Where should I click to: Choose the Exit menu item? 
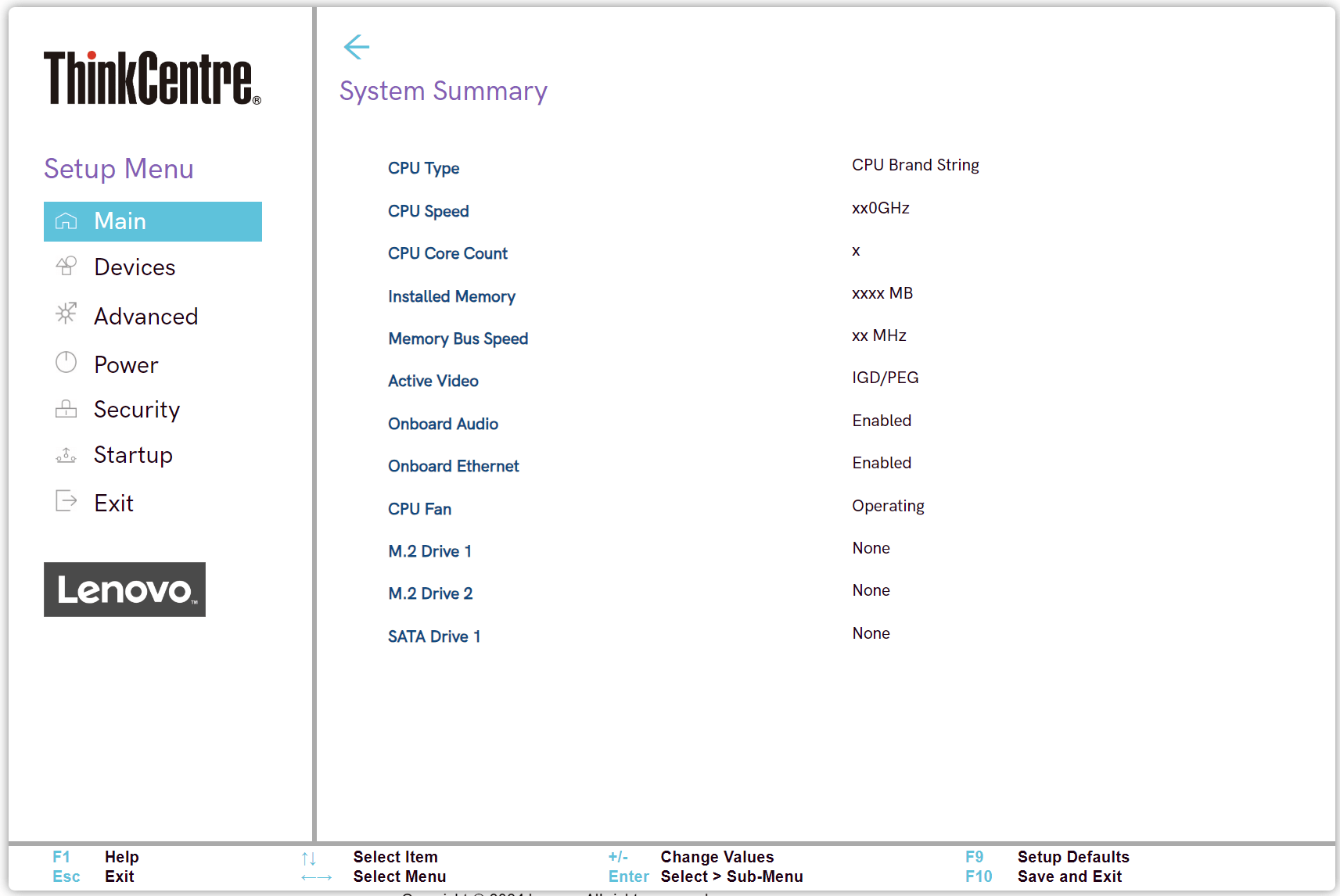113,504
